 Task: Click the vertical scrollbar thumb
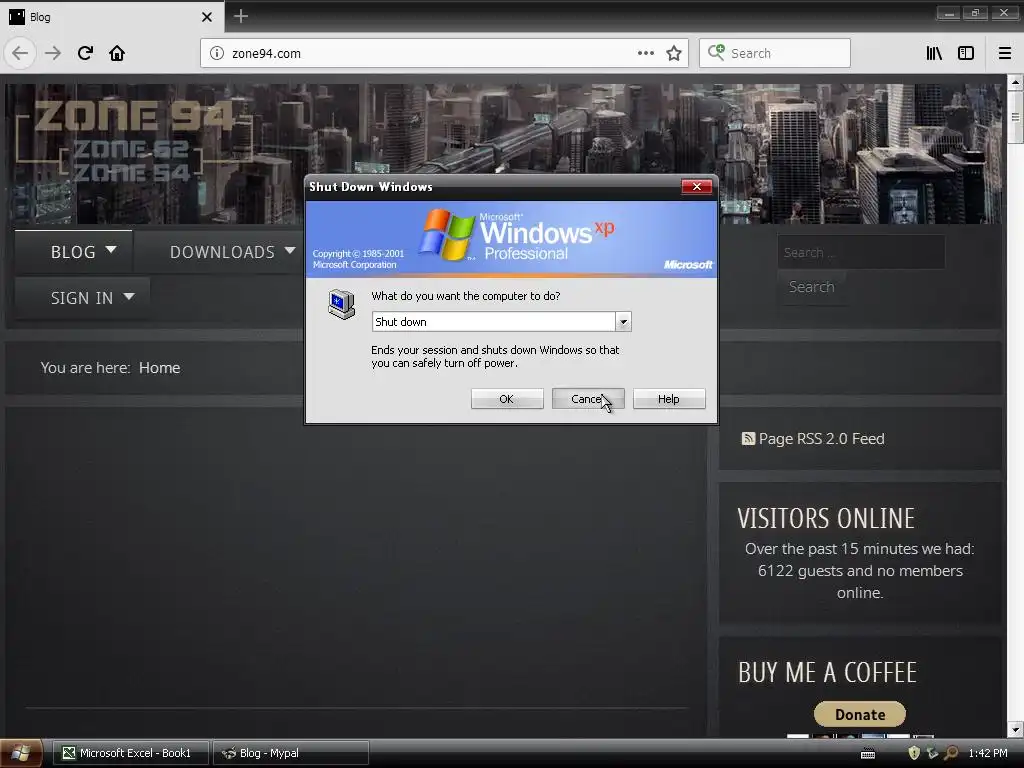[x=1015, y=117]
